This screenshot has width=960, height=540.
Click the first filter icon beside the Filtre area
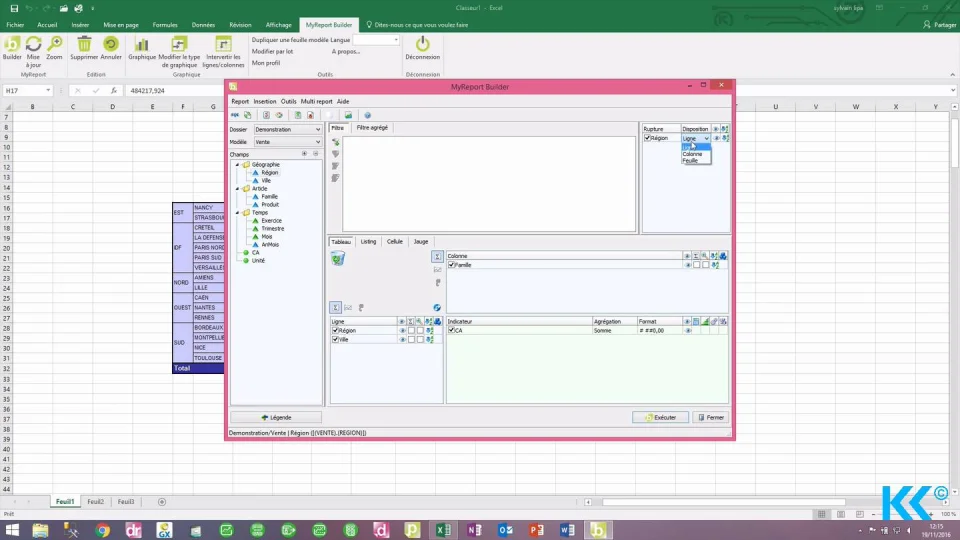click(336, 142)
